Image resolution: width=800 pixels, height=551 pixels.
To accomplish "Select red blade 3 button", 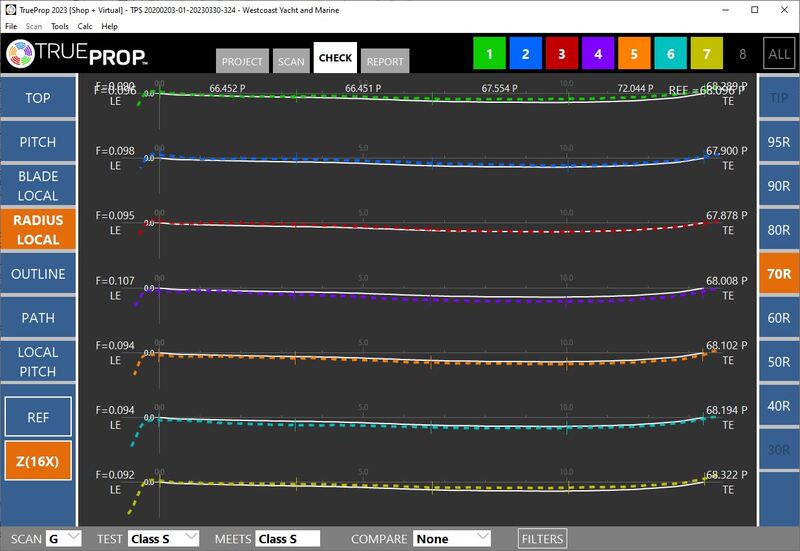I will pos(561,54).
